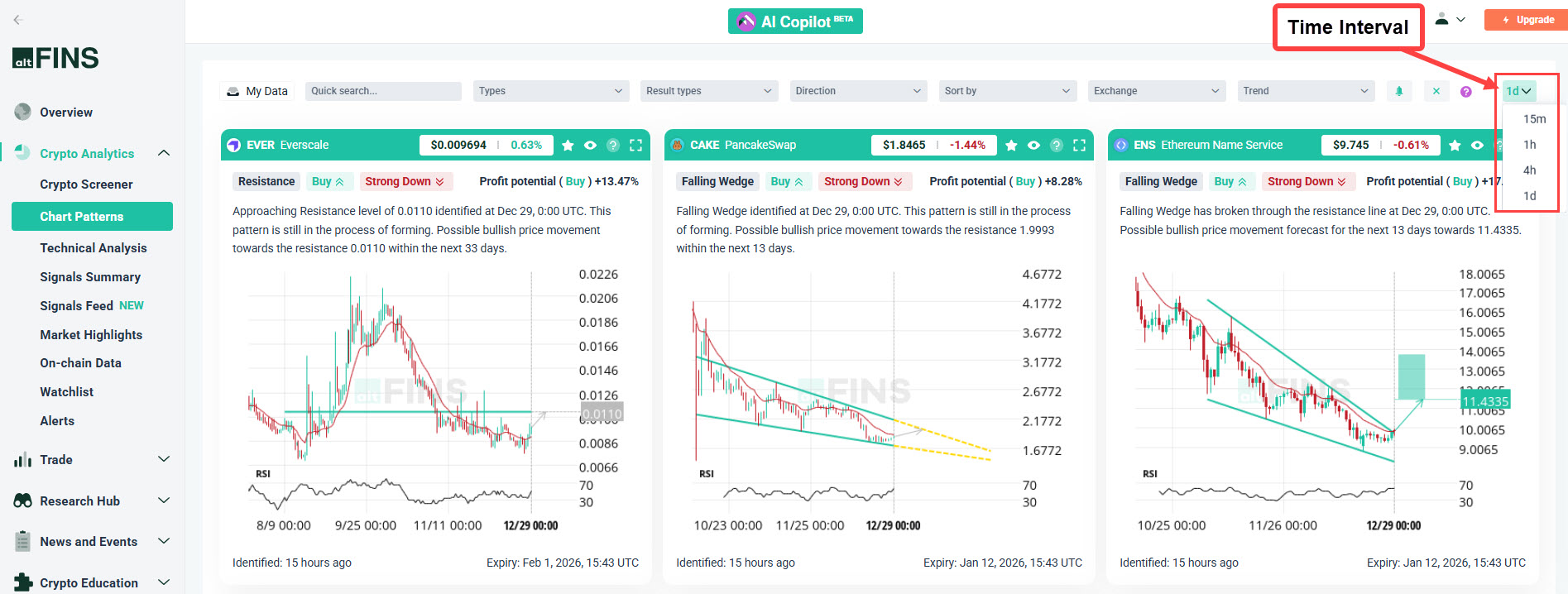The width and height of the screenshot is (1568, 594).
Task: Click Buy tag on ENS card
Action: (x=1230, y=181)
